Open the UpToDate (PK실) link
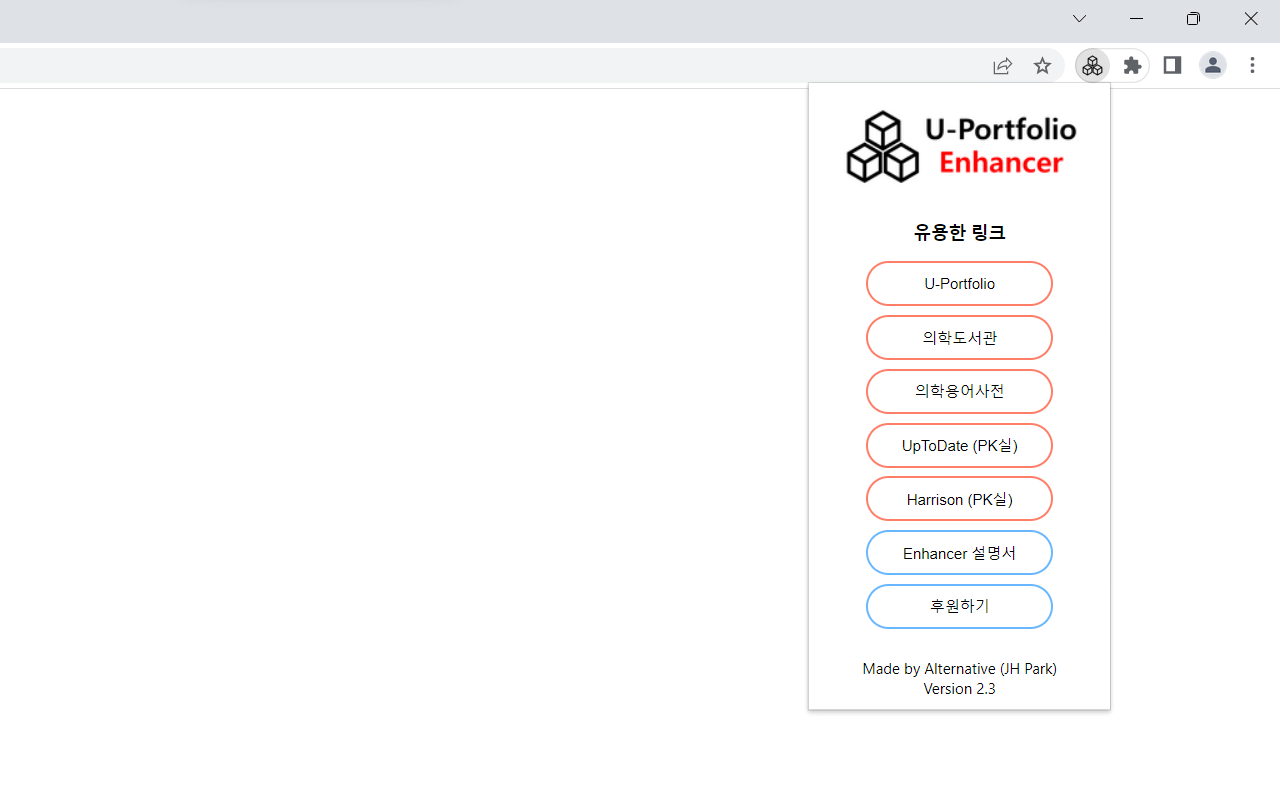1280x800 pixels. click(959, 446)
